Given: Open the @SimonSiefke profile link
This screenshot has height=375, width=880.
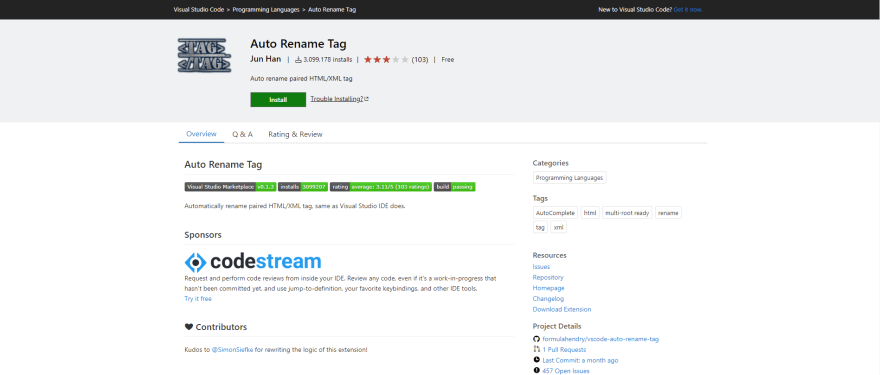Looking at the screenshot, I should coord(232,350).
